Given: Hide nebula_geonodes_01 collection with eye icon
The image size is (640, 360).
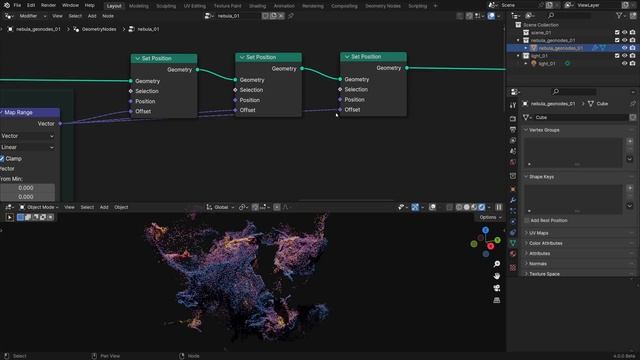Looking at the screenshot, I should coord(624,40).
